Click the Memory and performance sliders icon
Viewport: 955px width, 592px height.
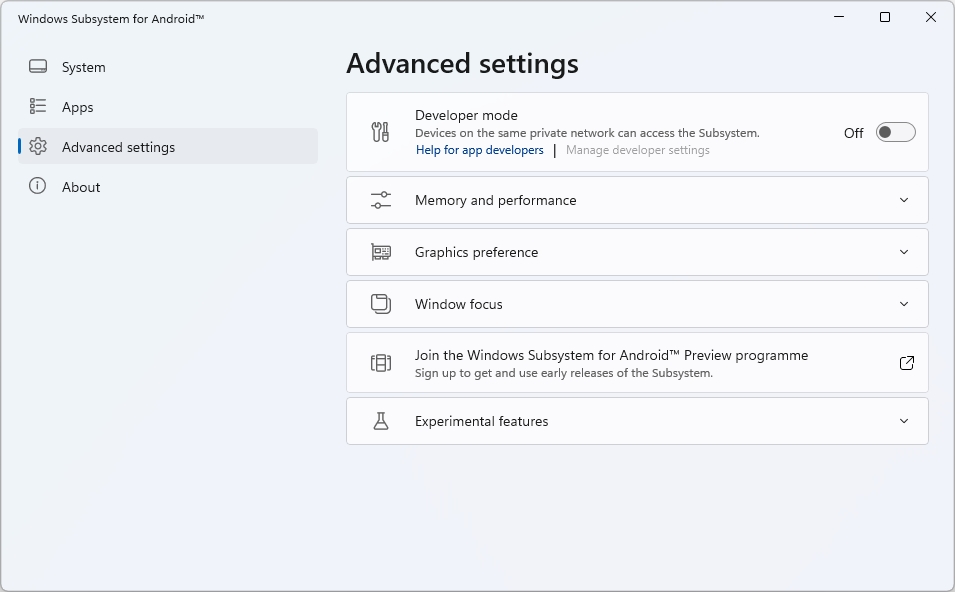tap(381, 200)
